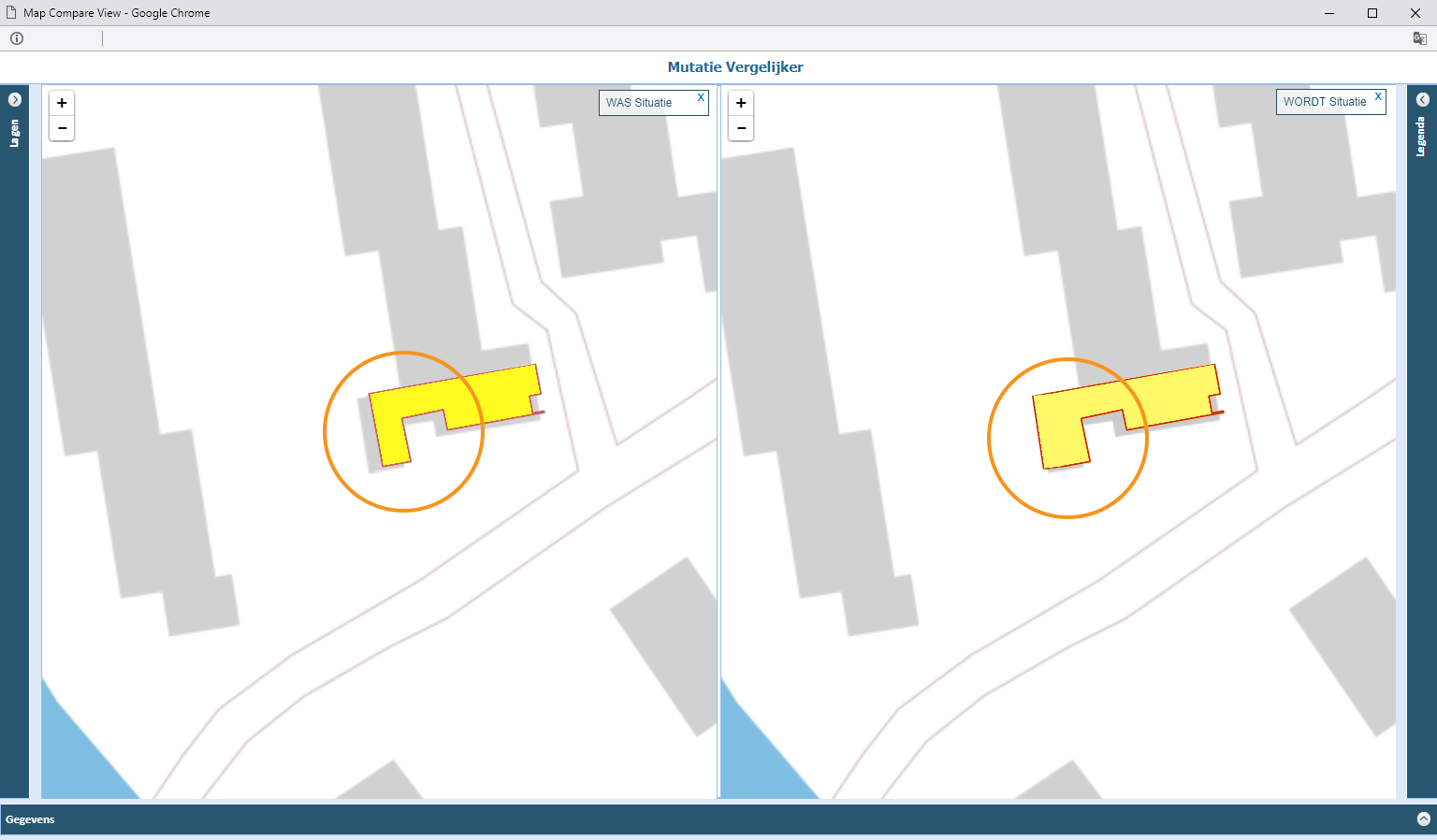
Task: Close the WAS Situatie label
Action: [x=701, y=97]
